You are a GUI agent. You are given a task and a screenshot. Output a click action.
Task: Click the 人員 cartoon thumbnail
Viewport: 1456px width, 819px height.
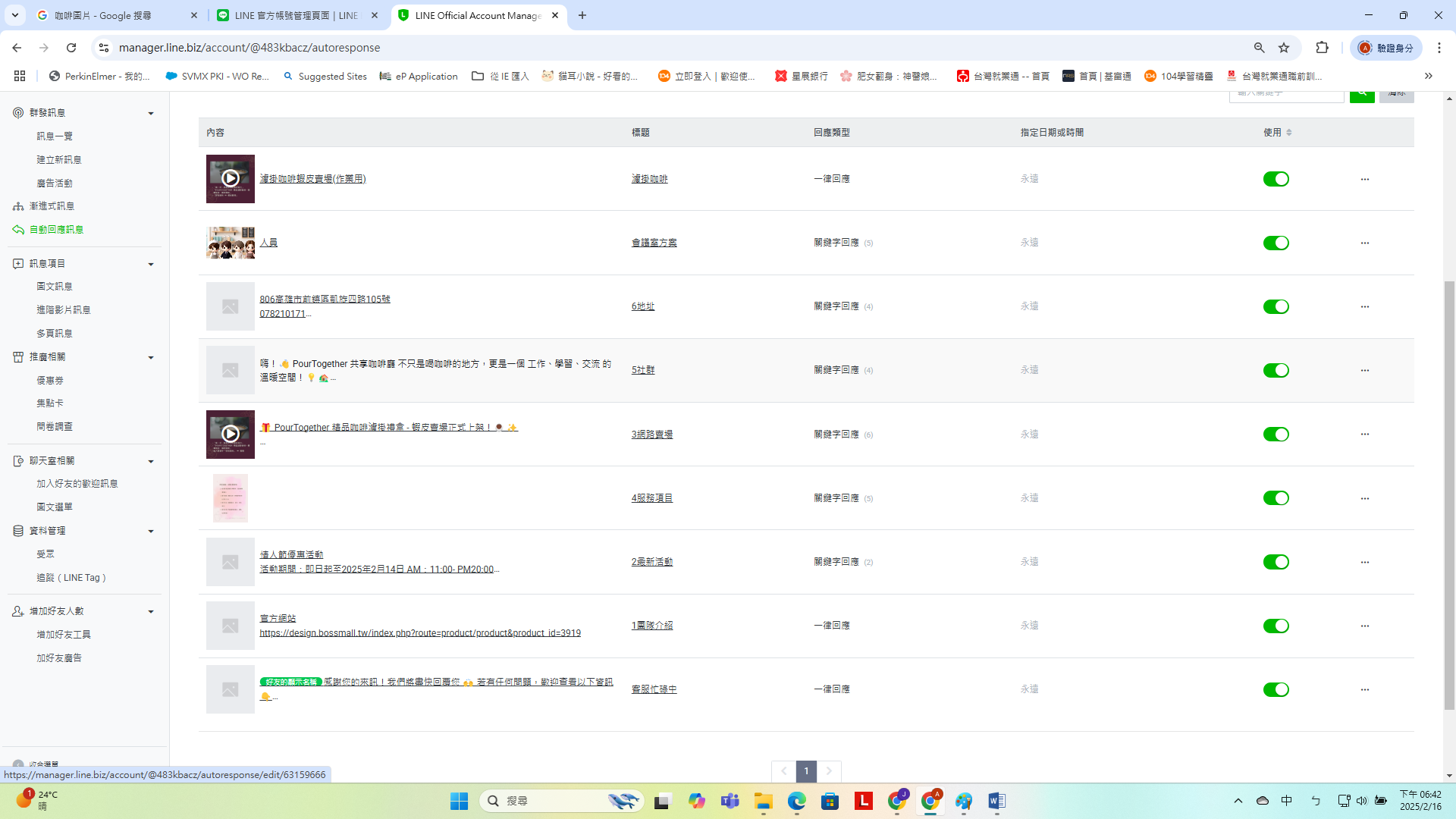click(x=230, y=243)
